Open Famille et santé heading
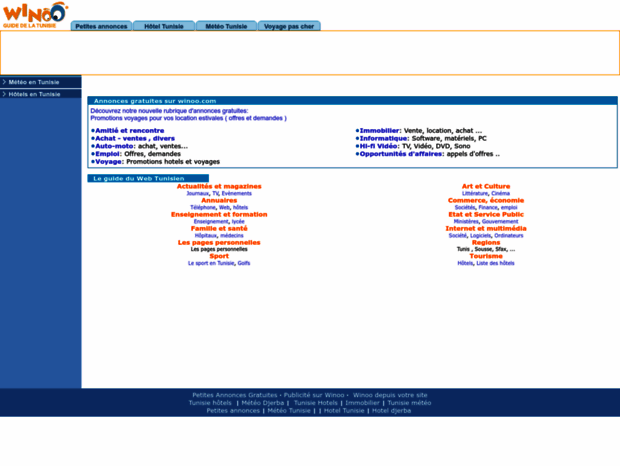Viewport: 620px width, 466px height. pos(219,228)
